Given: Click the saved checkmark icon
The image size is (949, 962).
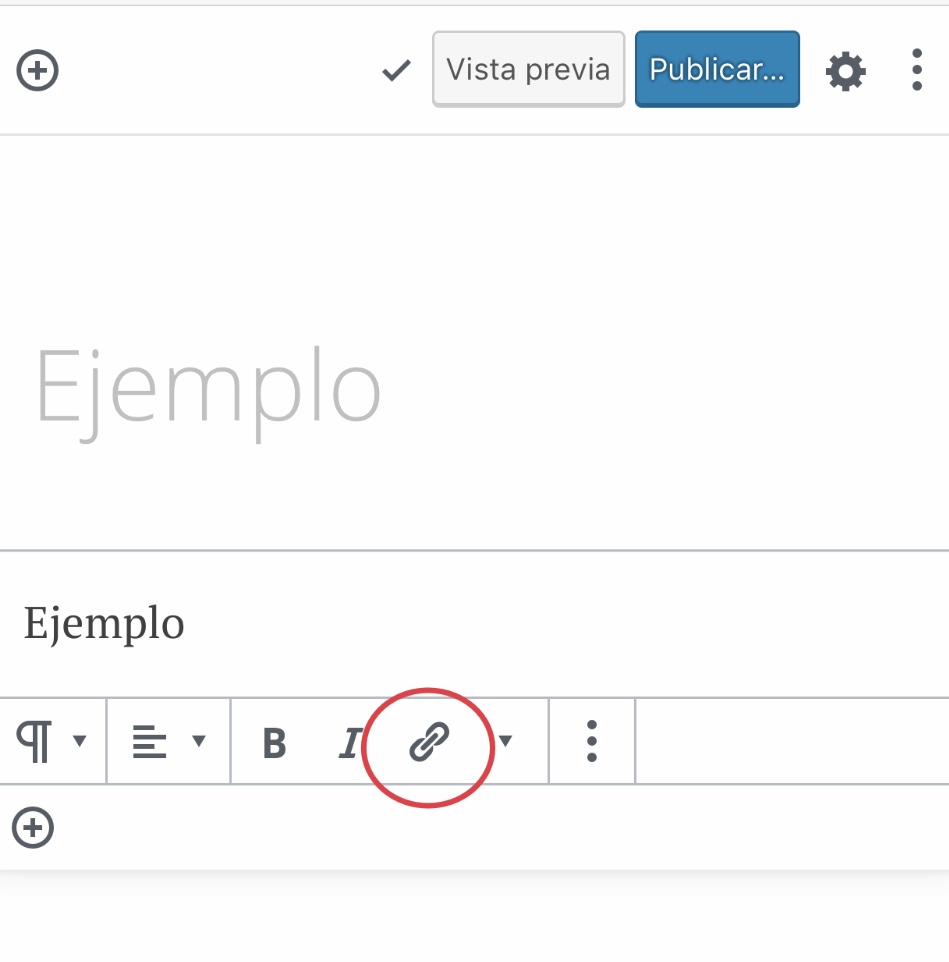Looking at the screenshot, I should click(397, 70).
